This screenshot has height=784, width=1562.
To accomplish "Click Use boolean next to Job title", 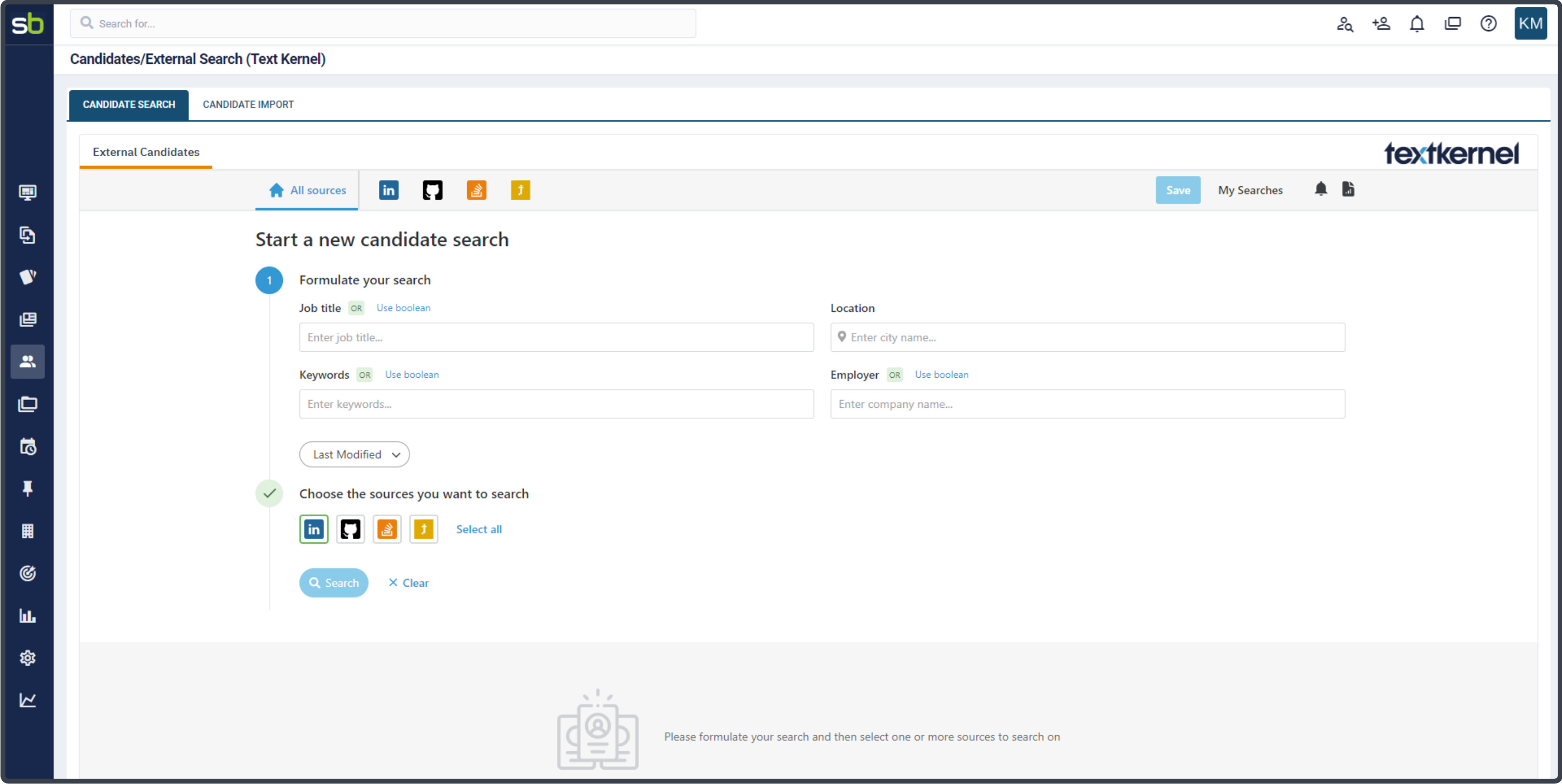I will pyautogui.click(x=403, y=308).
